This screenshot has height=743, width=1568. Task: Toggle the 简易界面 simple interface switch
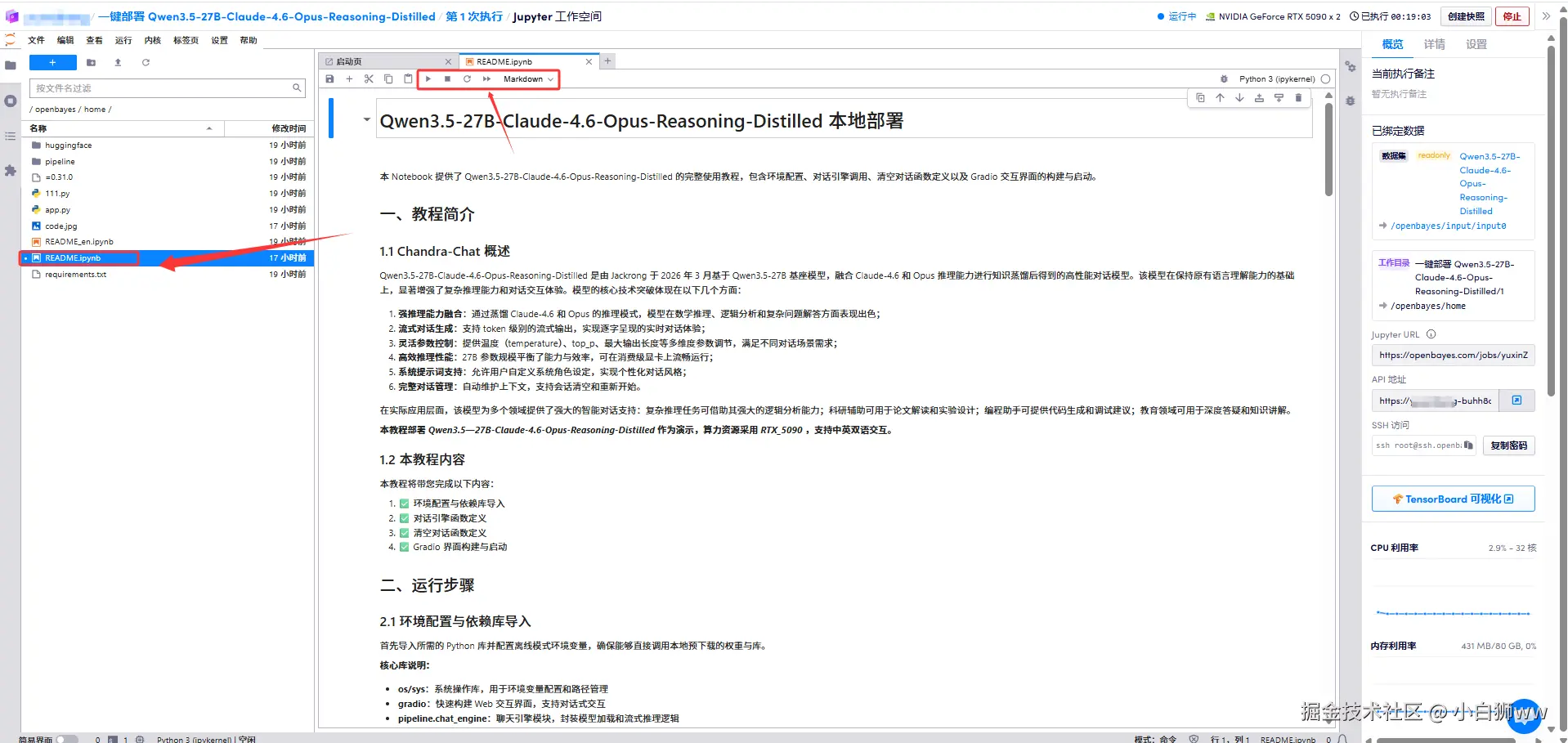(67, 739)
